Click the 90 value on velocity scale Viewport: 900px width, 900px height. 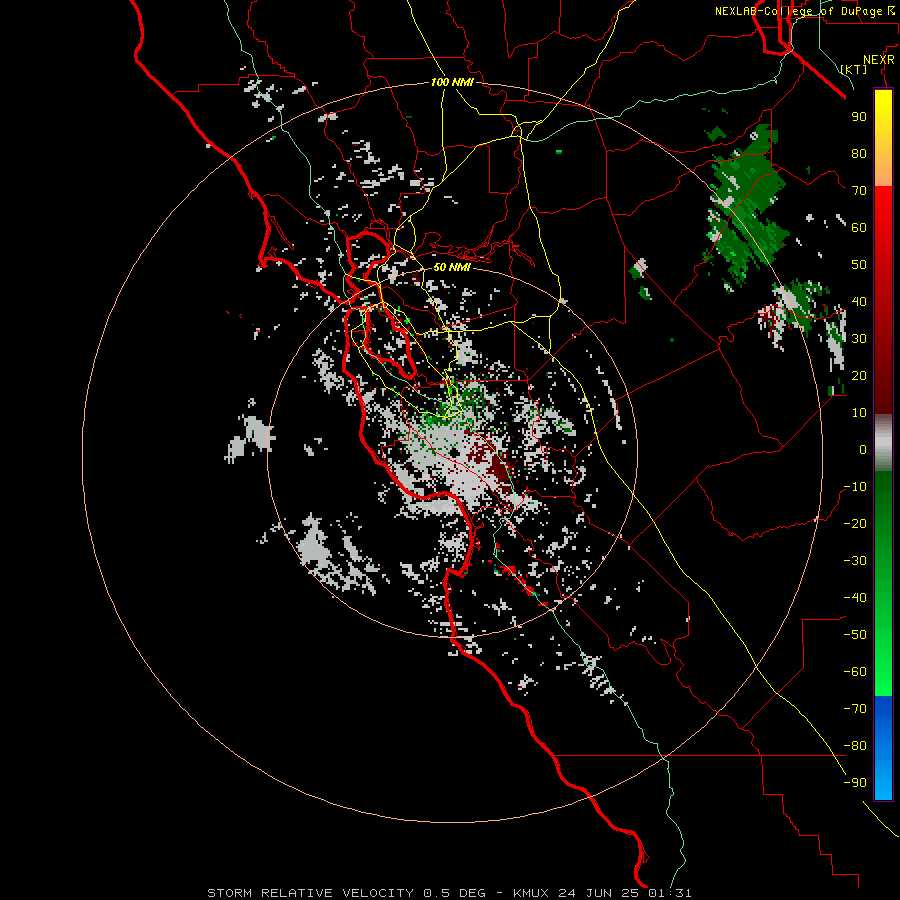click(x=859, y=117)
